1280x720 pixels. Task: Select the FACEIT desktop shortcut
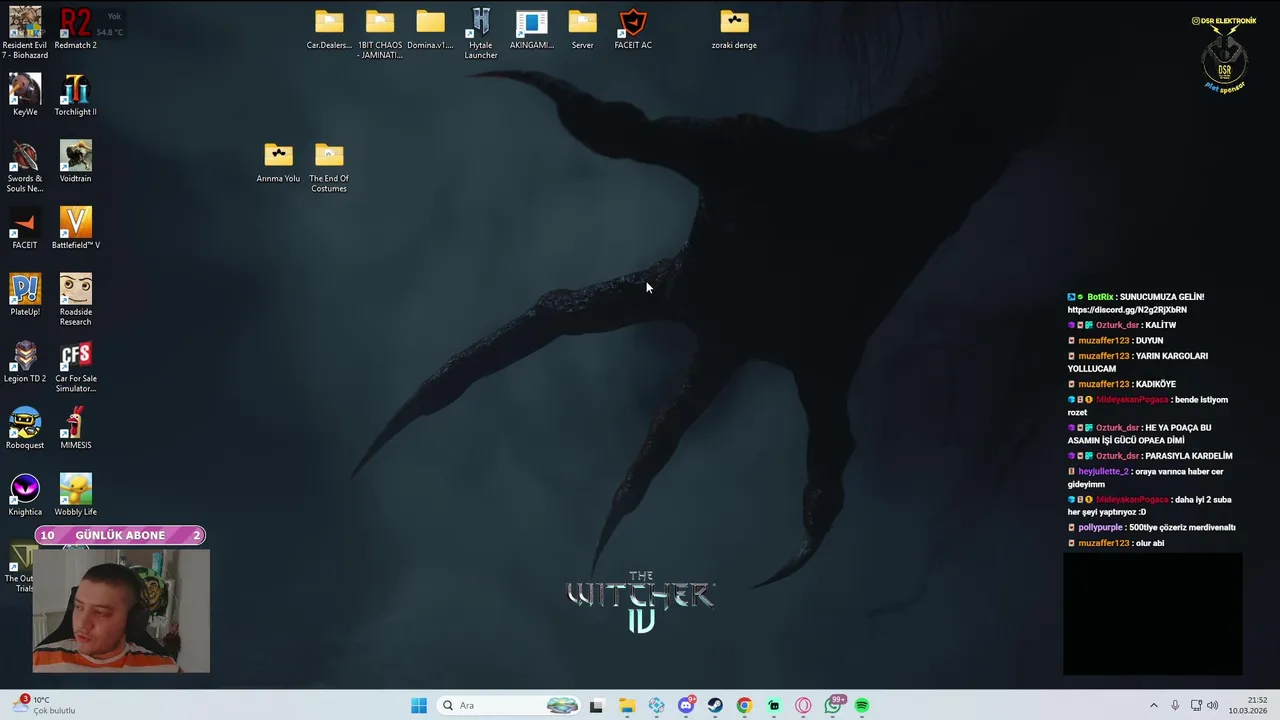click(25, 228)
